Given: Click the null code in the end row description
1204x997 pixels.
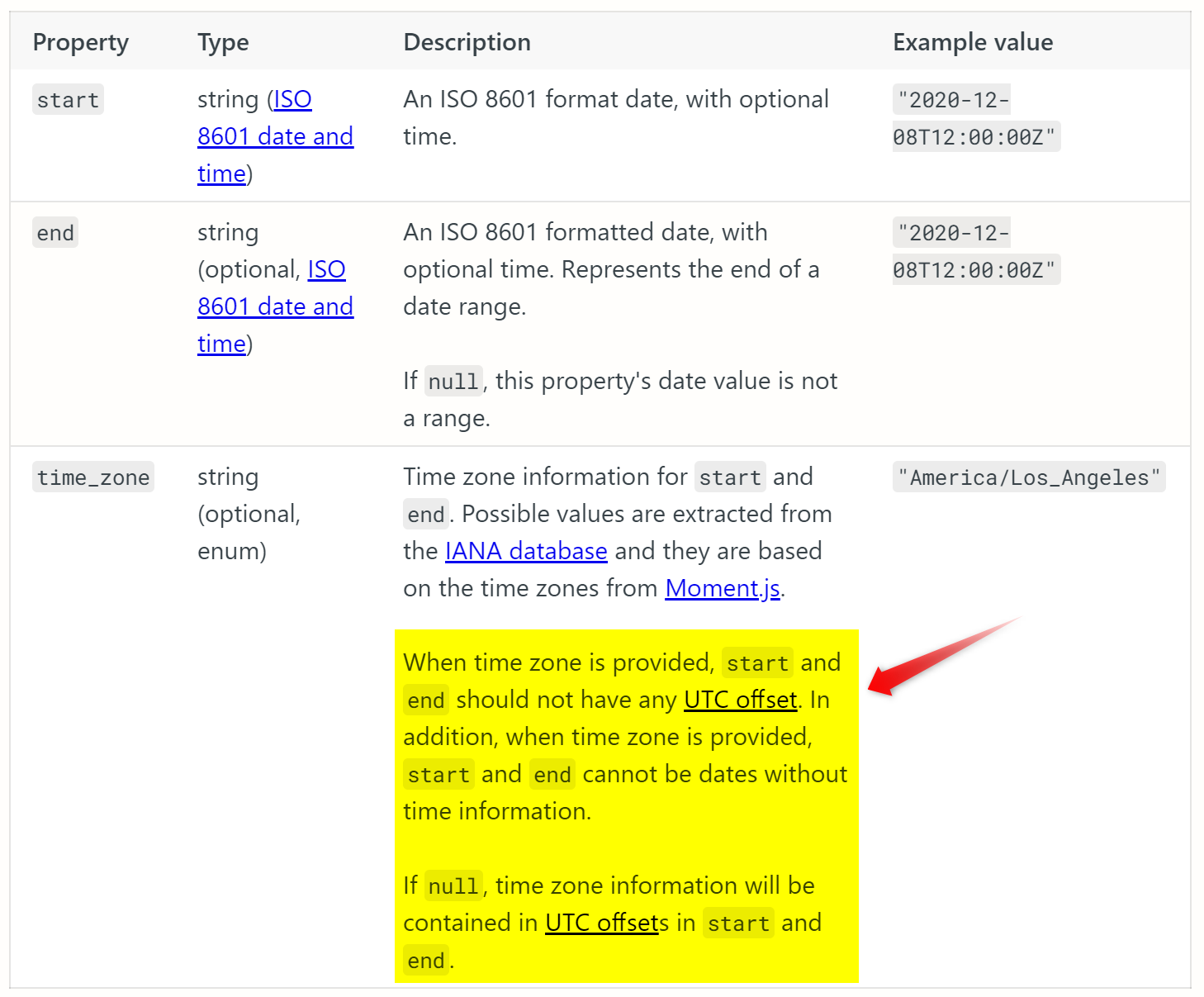Looking at the screenshot, I should pos(453,382).
